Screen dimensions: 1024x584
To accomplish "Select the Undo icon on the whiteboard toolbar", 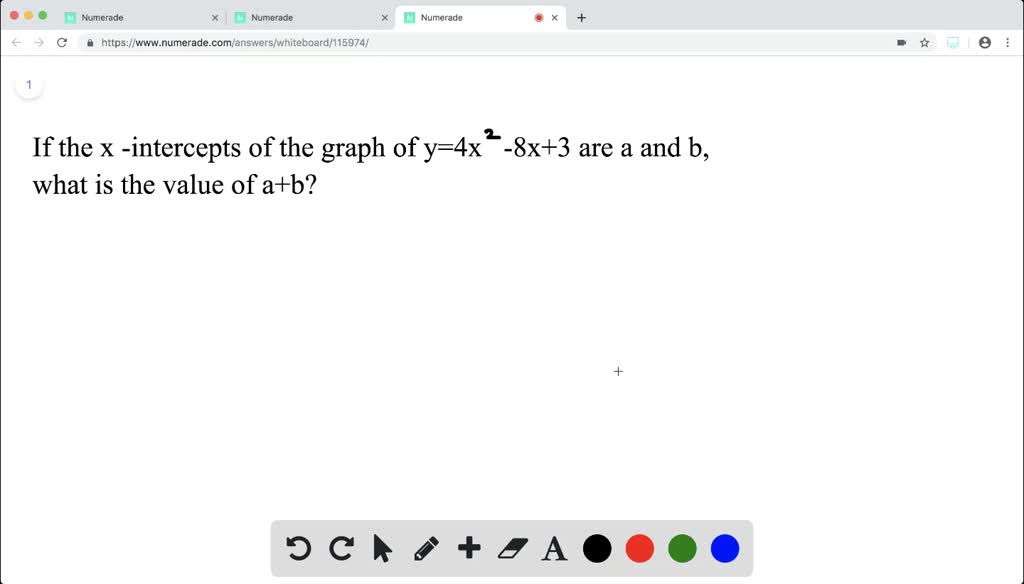I will pos(298,548).
